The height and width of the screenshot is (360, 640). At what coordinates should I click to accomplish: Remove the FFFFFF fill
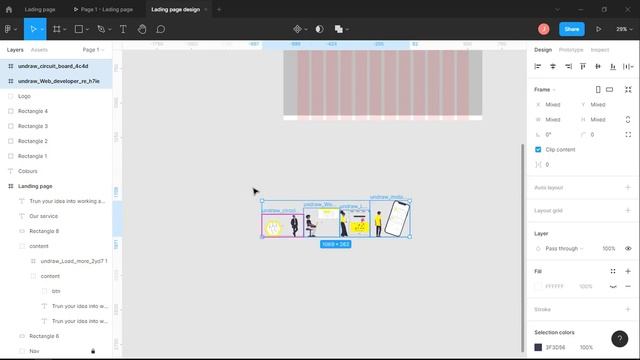point(628,286)
